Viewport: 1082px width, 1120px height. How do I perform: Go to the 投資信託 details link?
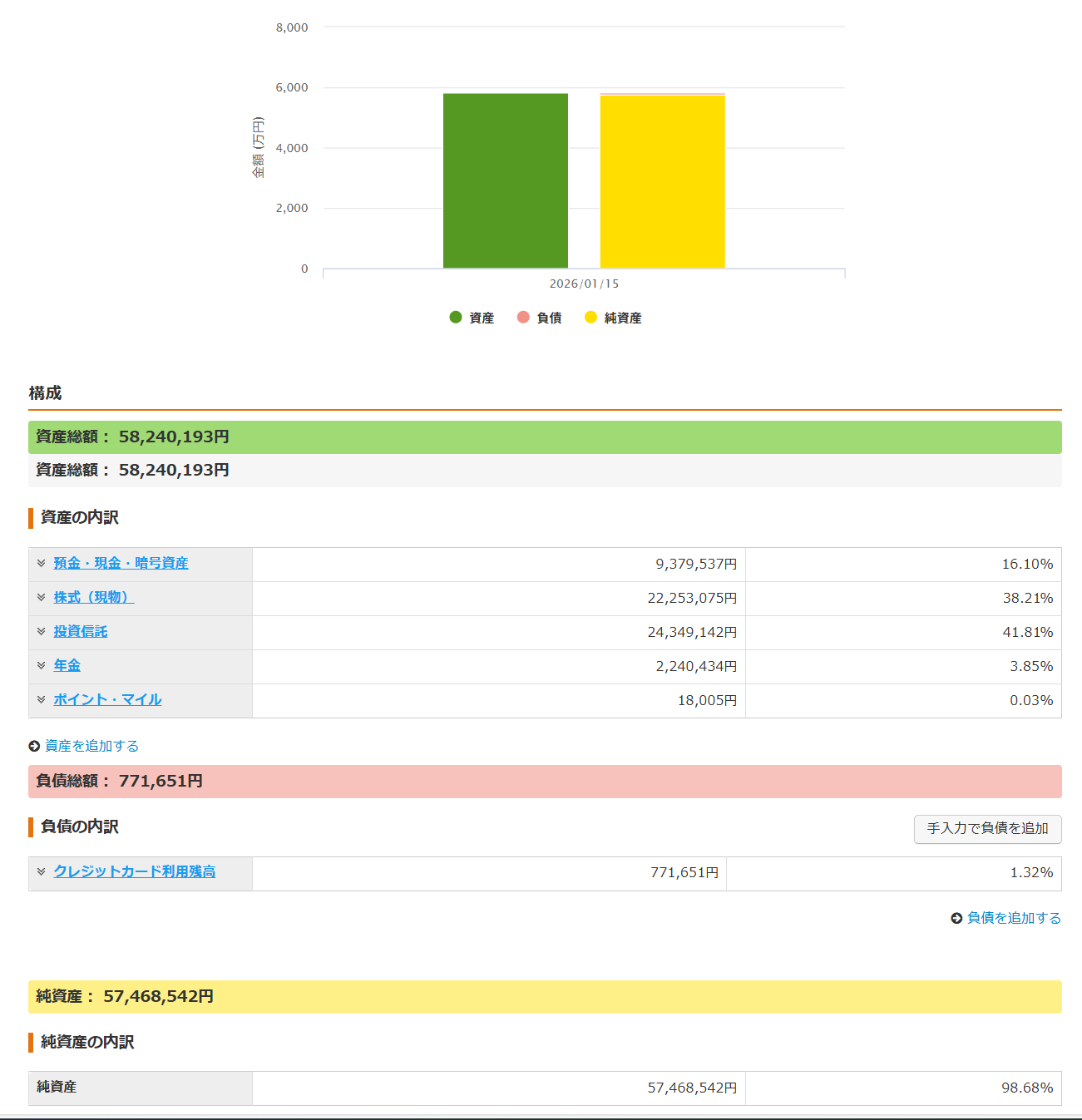81,631
